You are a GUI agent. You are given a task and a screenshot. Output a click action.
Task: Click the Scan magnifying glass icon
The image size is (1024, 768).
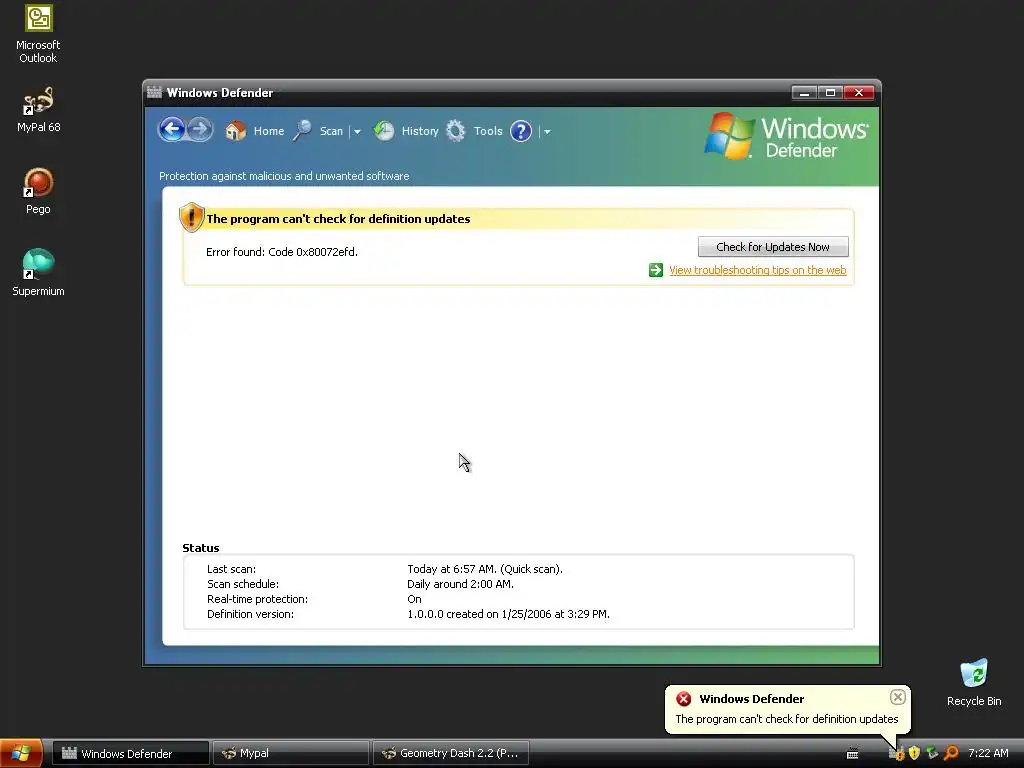pos(302,131)
